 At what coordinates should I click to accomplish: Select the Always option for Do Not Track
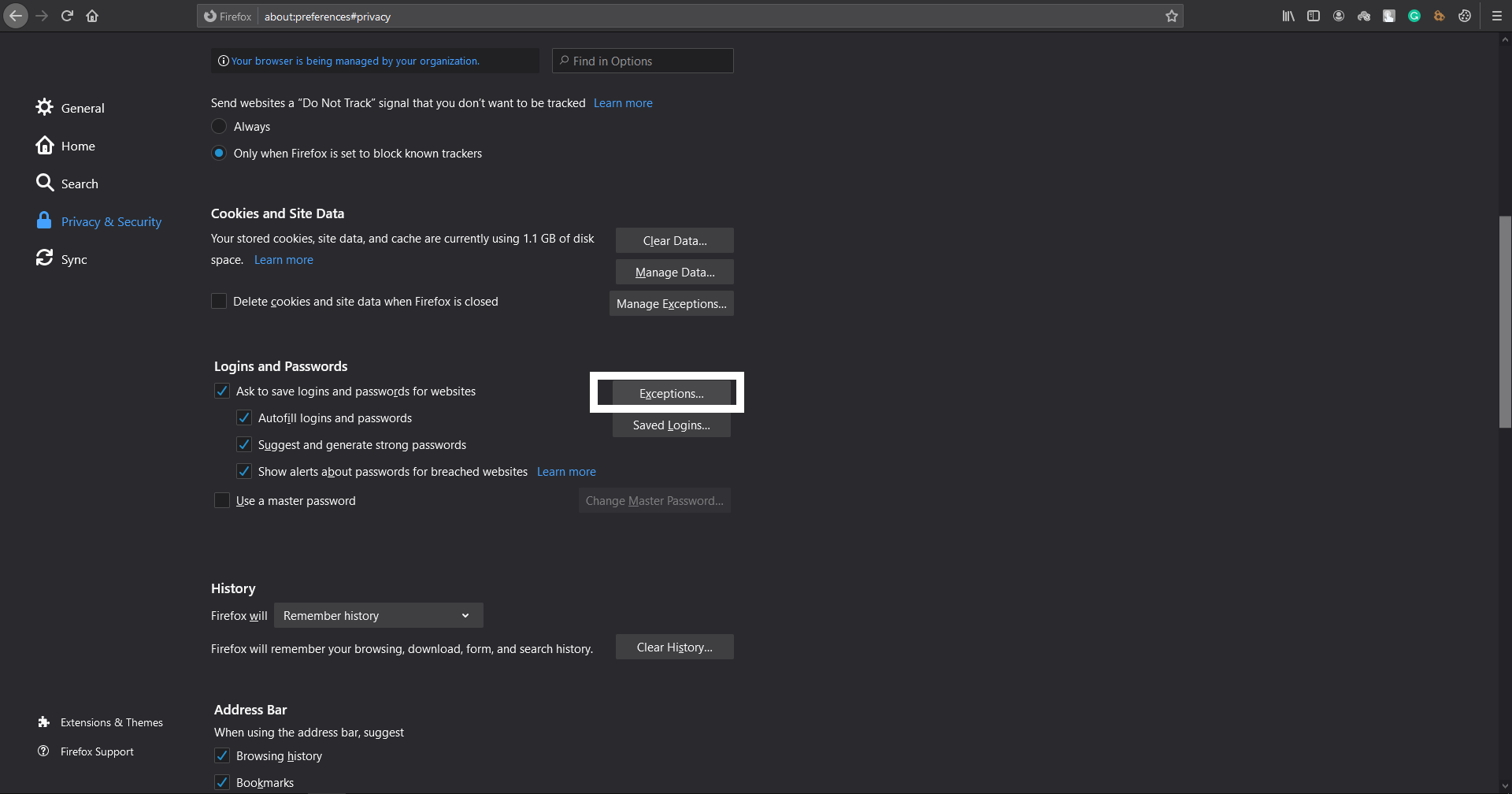[219, 126]
